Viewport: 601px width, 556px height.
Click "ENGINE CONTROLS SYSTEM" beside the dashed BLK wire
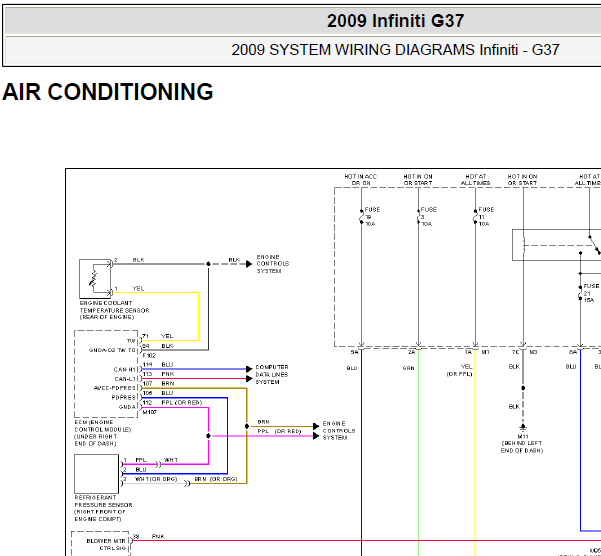[273, 264]
